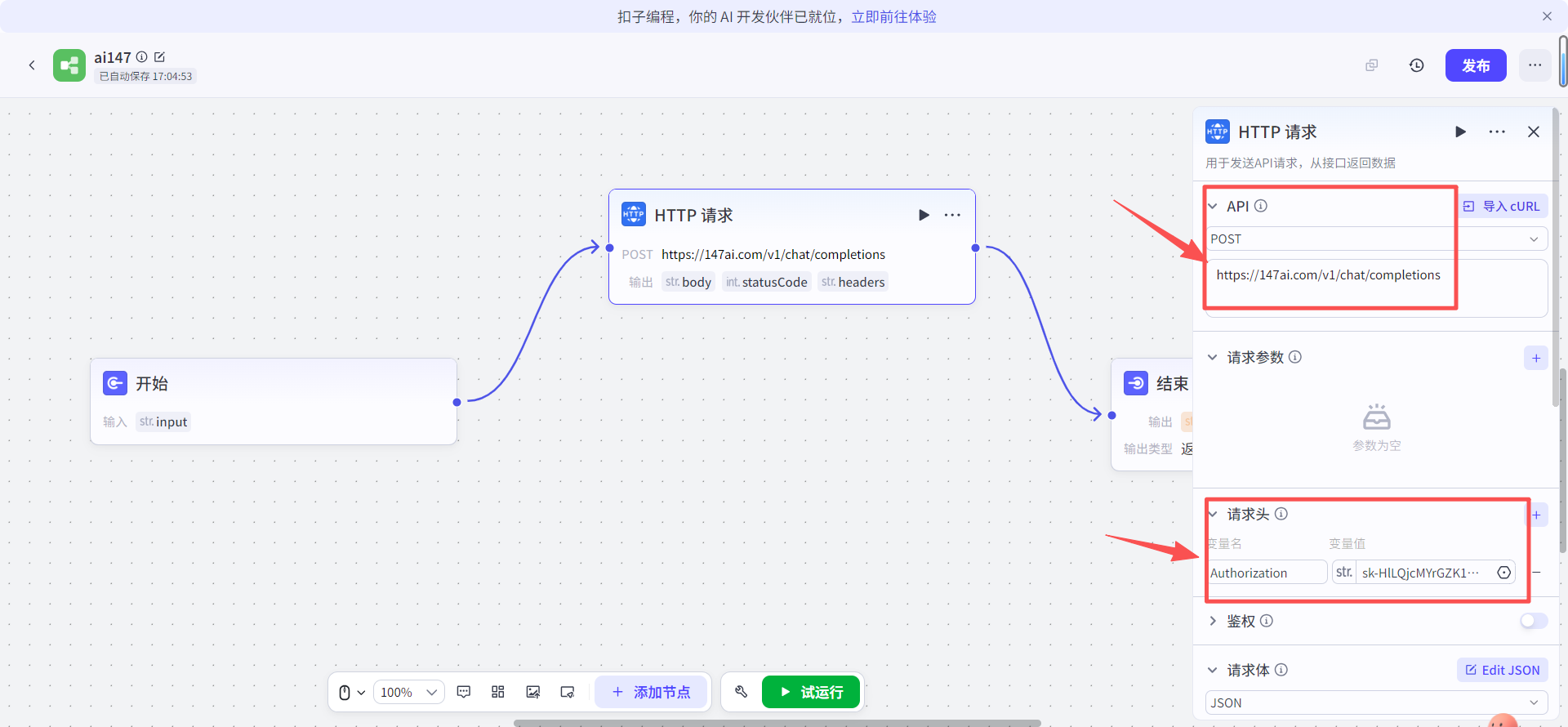Follow the 立即前往体验 link
1568x727 pixels.
(x=893, y=16)
